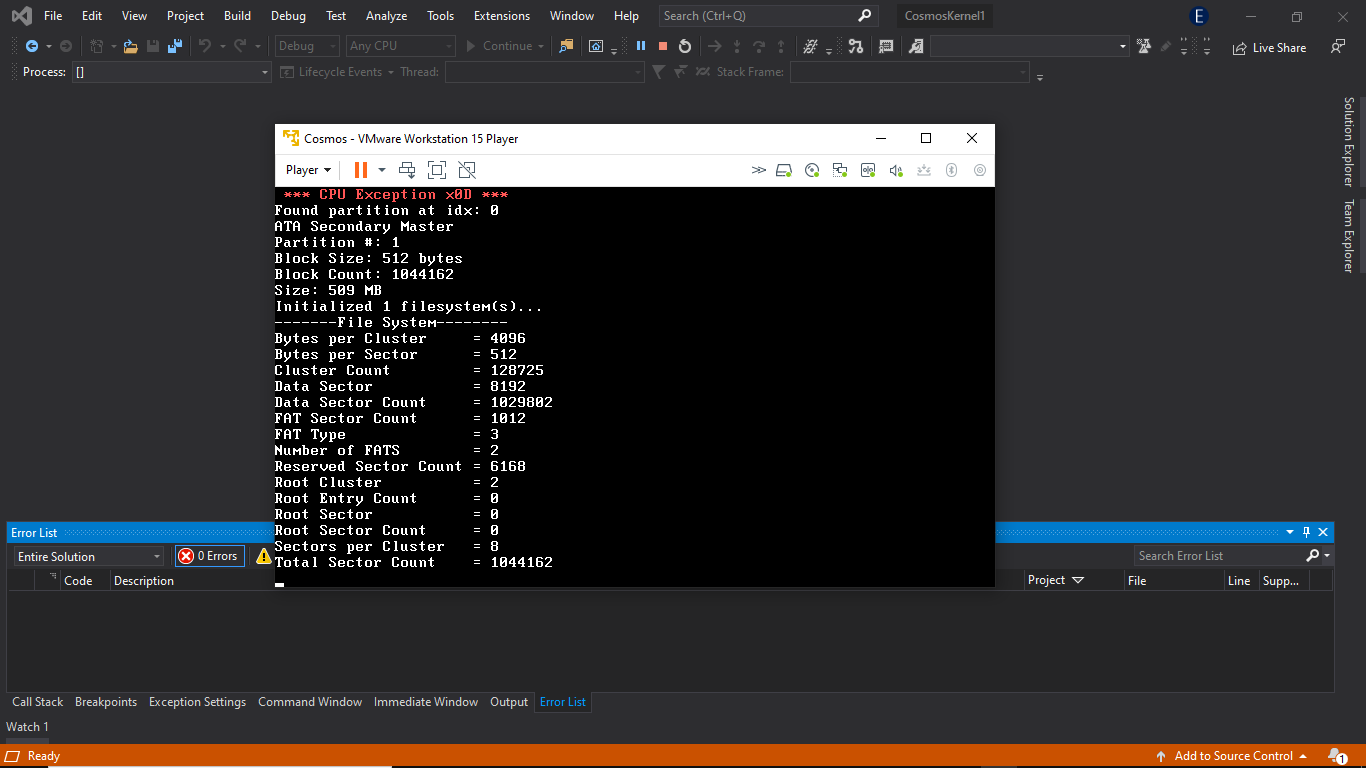Viewport: 1366px width, 768px height.
Task: Toggle the 0 Errors filter button
Action: click(x=210, y=556)
